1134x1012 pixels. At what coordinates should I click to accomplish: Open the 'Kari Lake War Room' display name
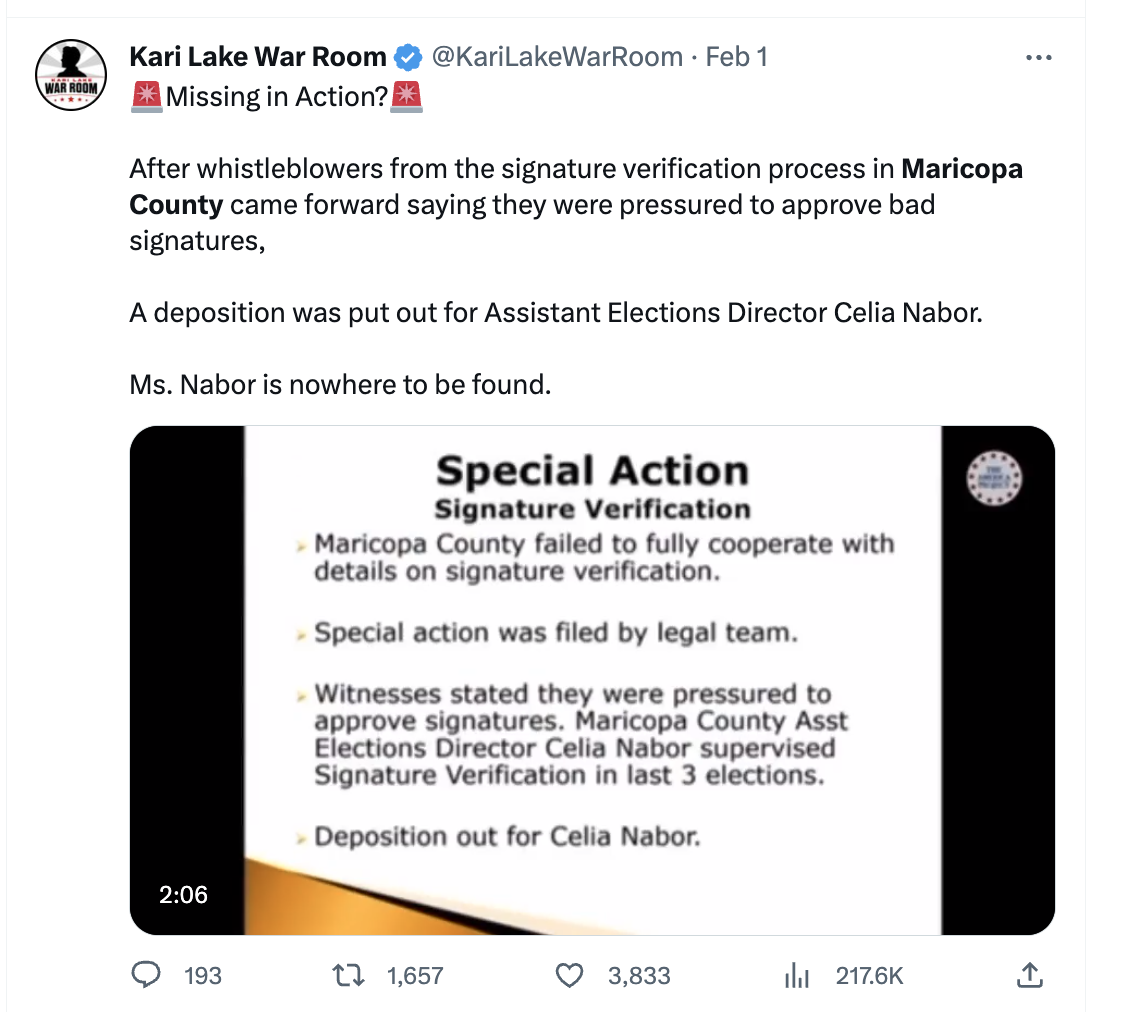257,57
